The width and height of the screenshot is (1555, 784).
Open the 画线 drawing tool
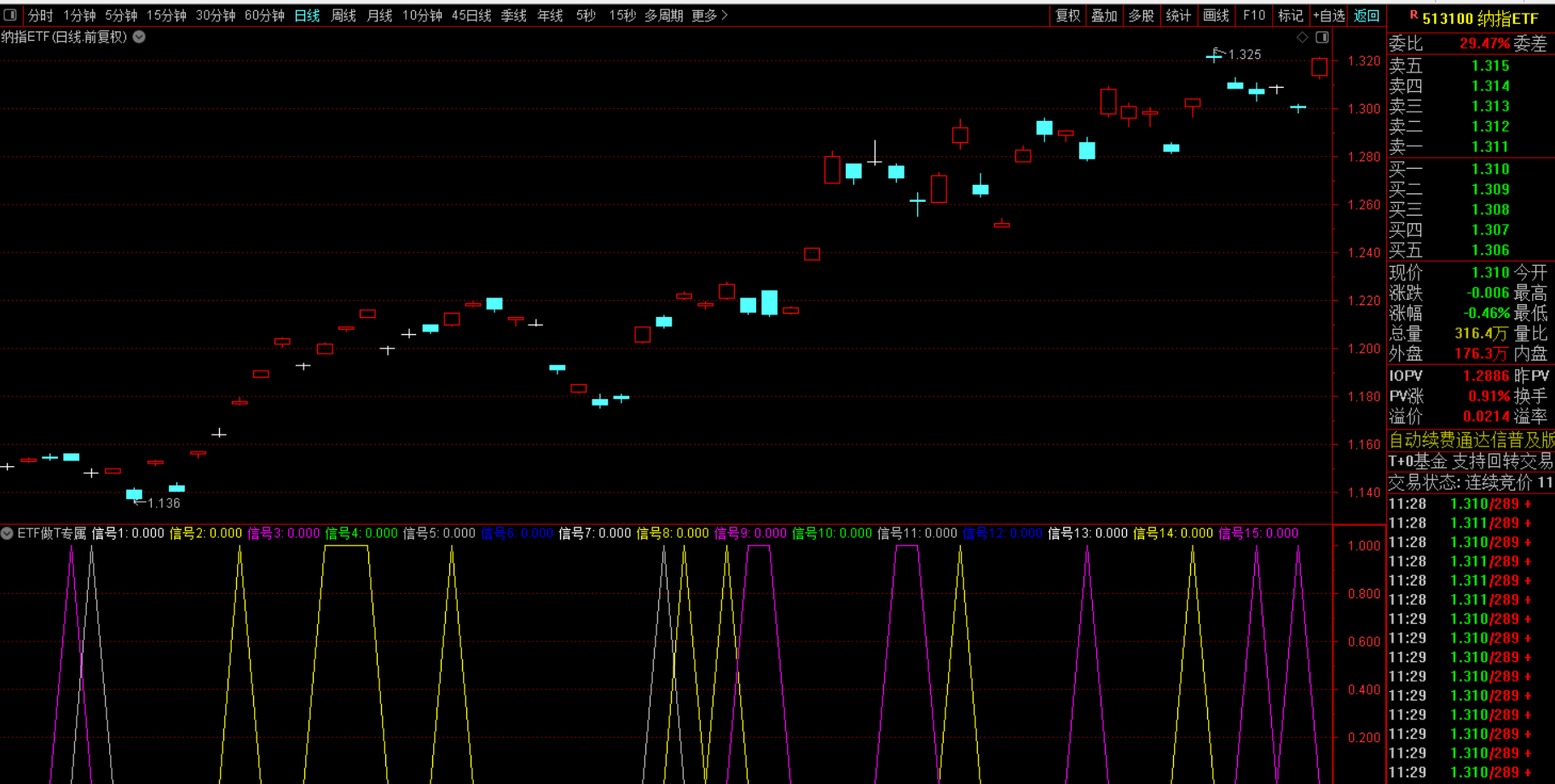coord(1215,15)
